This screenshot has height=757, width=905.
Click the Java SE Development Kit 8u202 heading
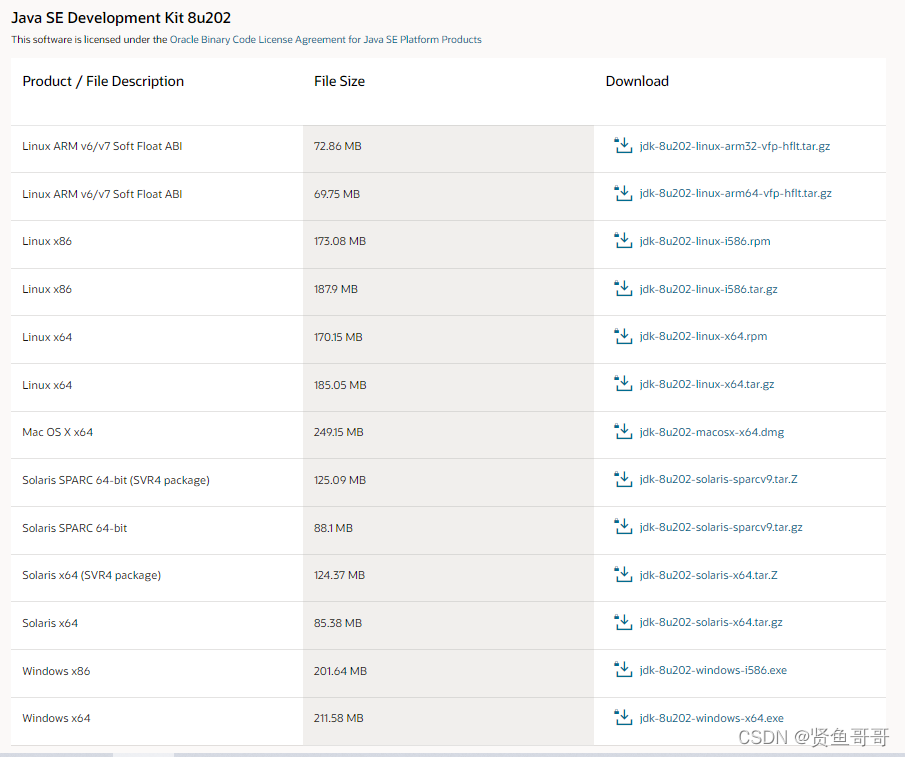[x=121, y=18]
